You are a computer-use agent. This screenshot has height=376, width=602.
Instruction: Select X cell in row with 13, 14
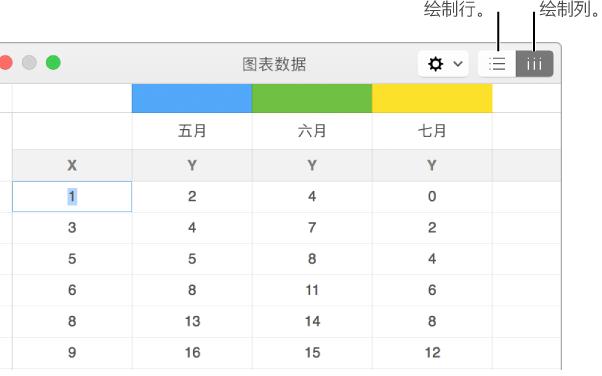click(72, 321)
